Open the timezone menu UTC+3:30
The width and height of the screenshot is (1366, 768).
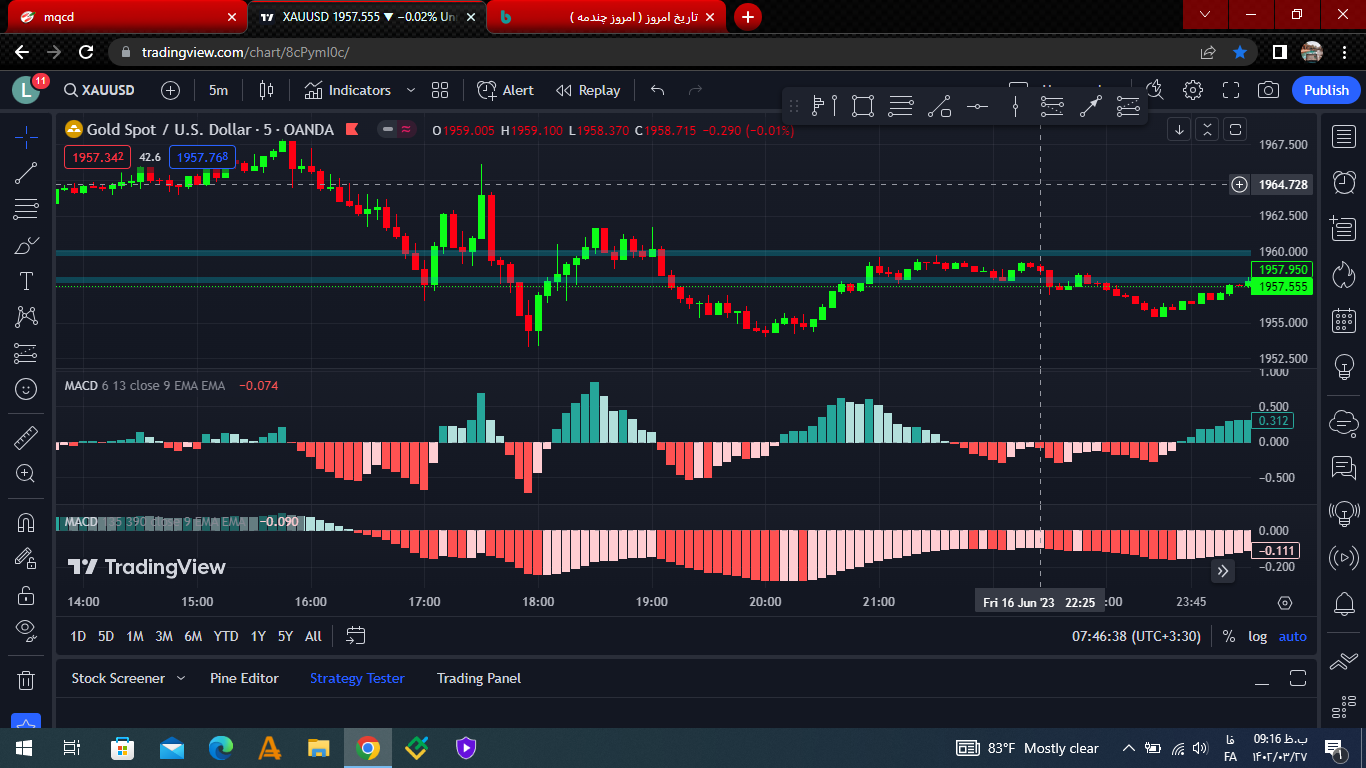point(1136,636)
